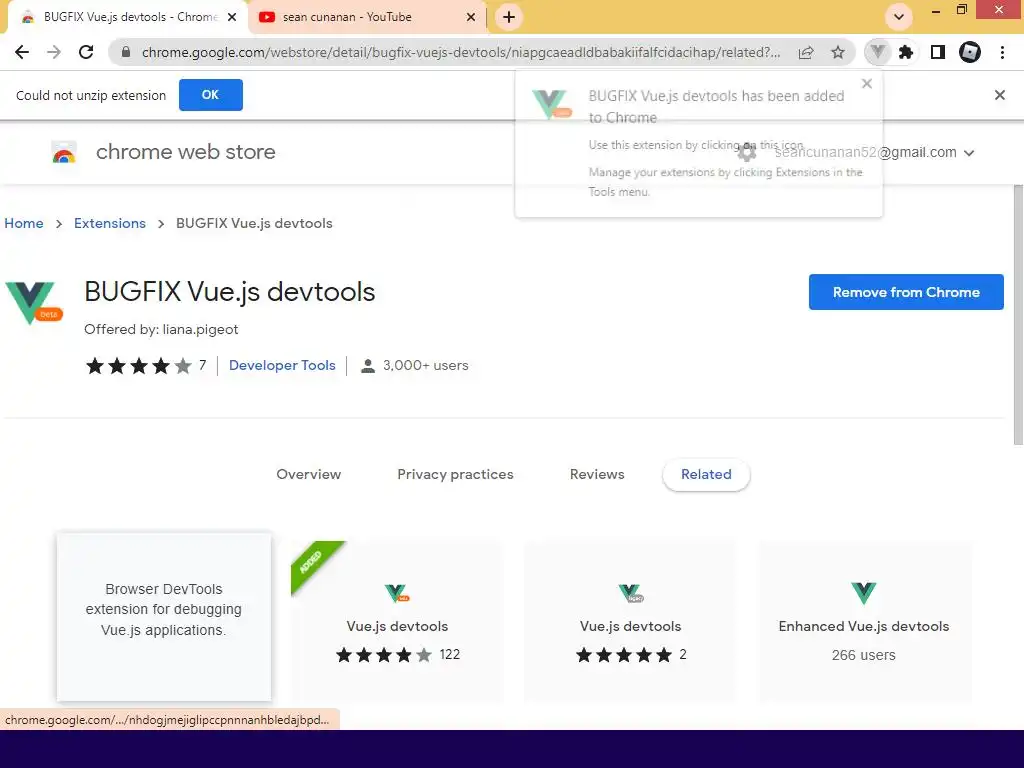Click the address bar URL field
The height and width of the screenshot is (768, 1024).
pyautogui.click(x=460, y=52)
